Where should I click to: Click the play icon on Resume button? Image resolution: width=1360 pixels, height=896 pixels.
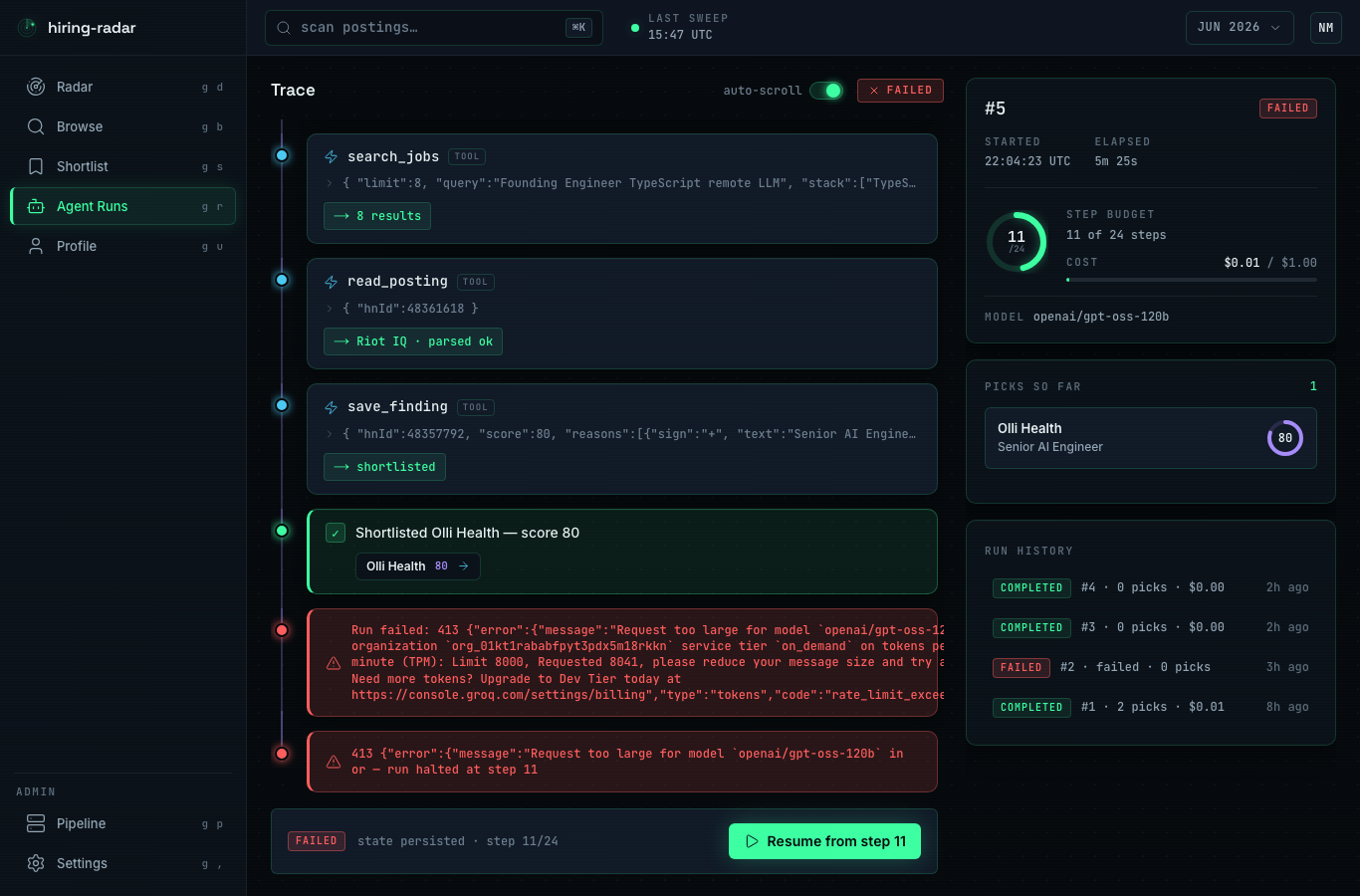pyautogui.click(x=753, y=841)
